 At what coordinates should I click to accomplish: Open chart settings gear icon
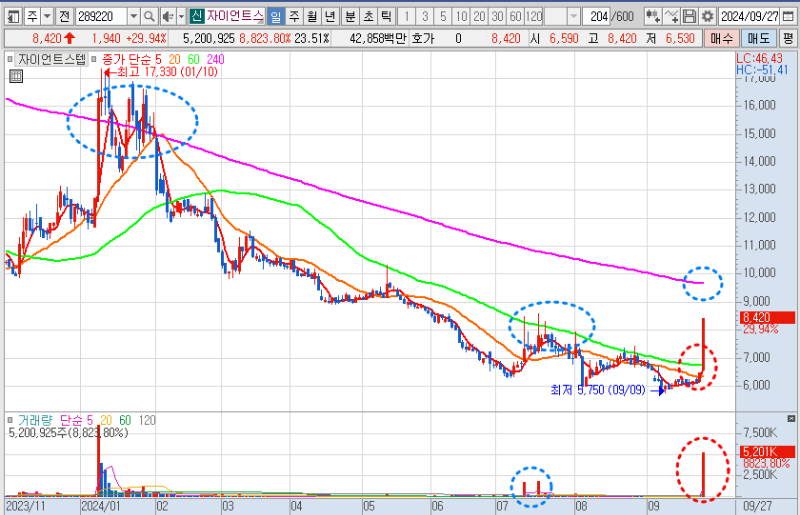tap(707, 17)
